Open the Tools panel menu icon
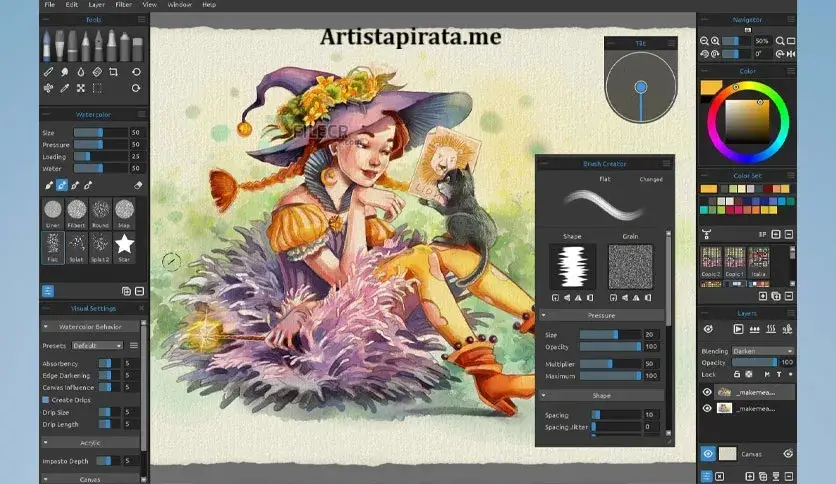Screen dimensions: 836x484 (141, 20)
